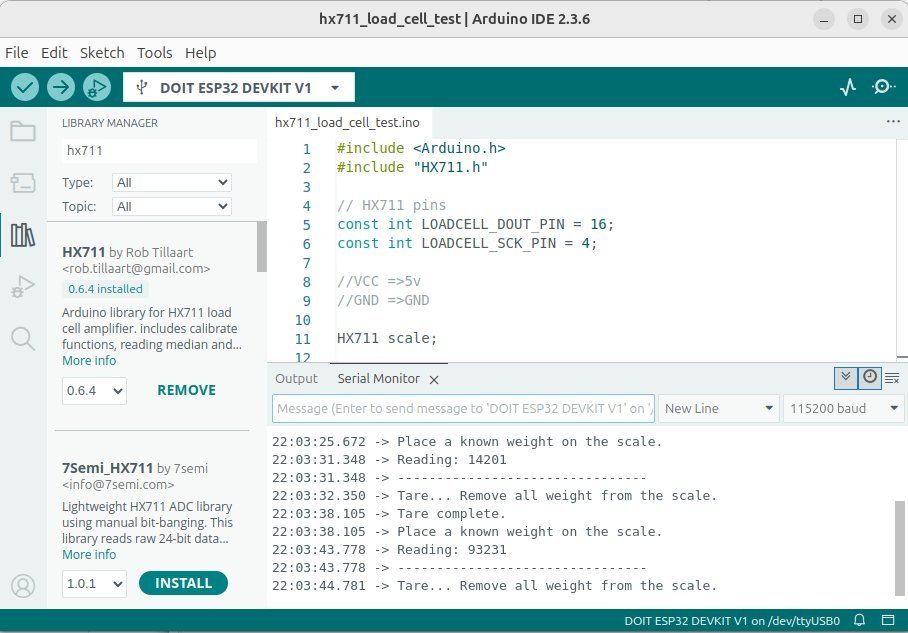The height and width of the screenshot is (633, 908).
Task: Open More info for HX711 by Rob Tillaart
Action: pyautogui.click(x=89, y=360)
